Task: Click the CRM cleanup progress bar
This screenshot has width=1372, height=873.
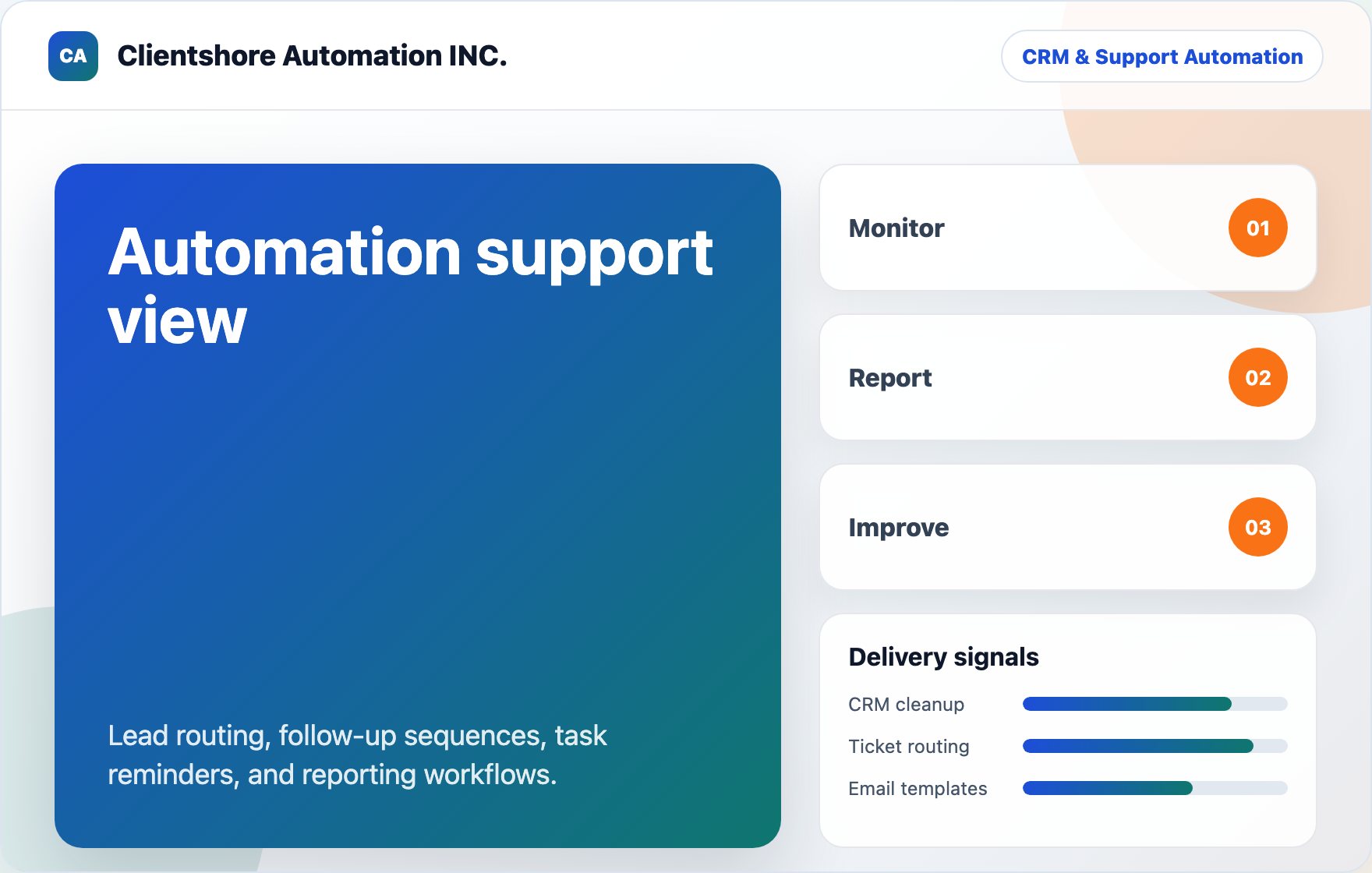Action: [1155, 704]
